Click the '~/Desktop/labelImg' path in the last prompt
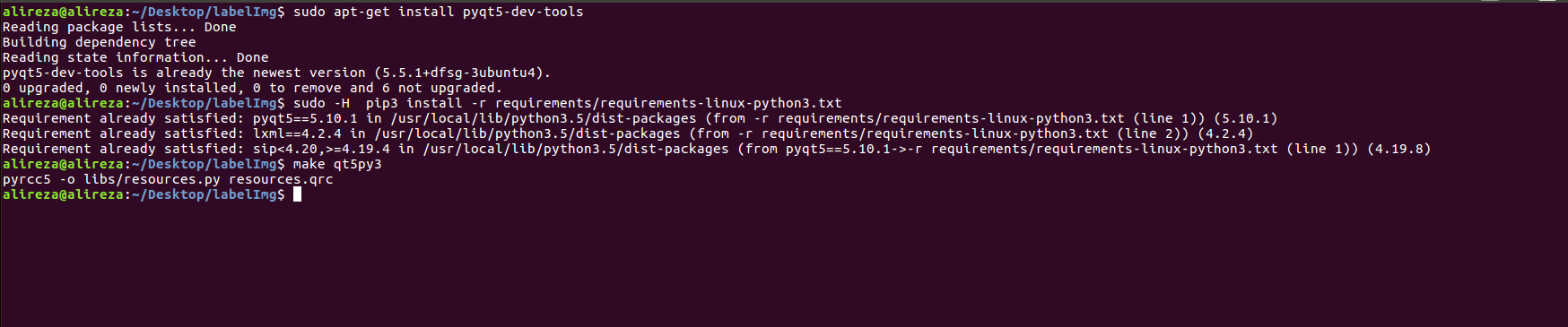This screenshot has width=1568, height=327. [205, 194]
